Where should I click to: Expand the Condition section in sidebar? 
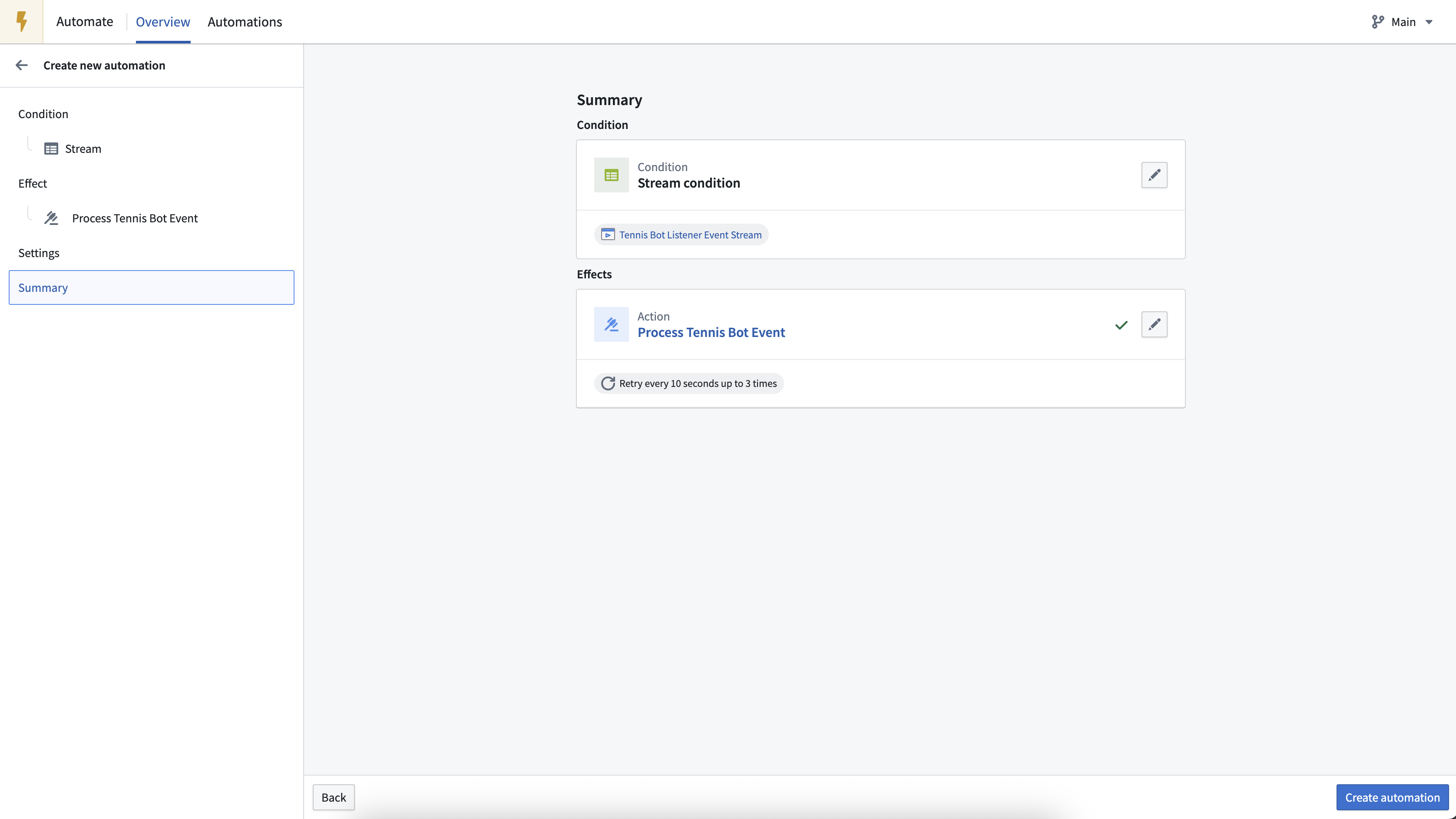pyautogui.click(x=43, y=114)
